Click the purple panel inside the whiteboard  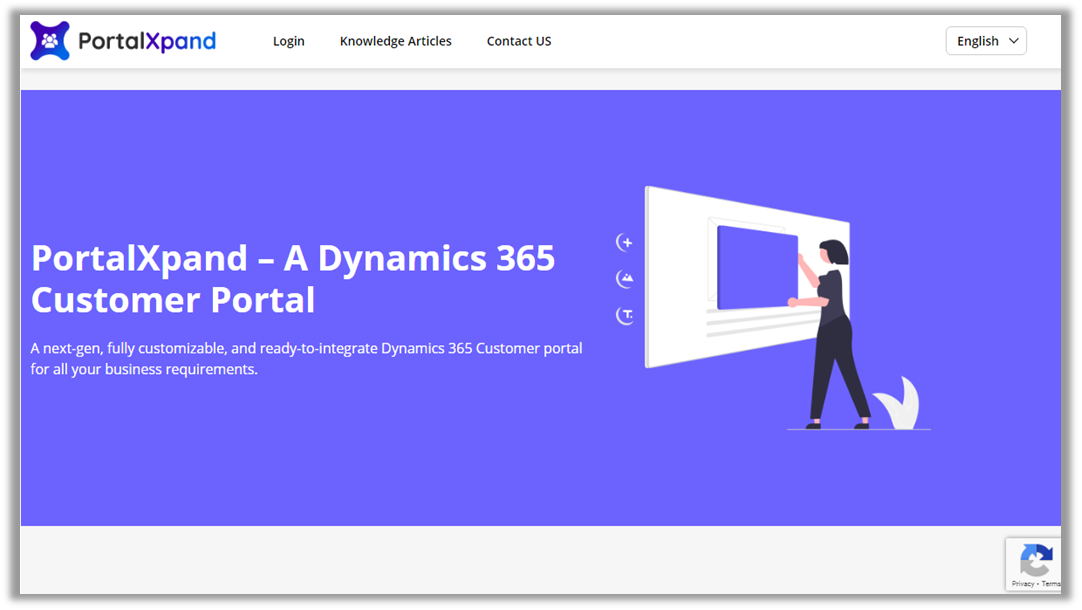click(x=756, y=266)
